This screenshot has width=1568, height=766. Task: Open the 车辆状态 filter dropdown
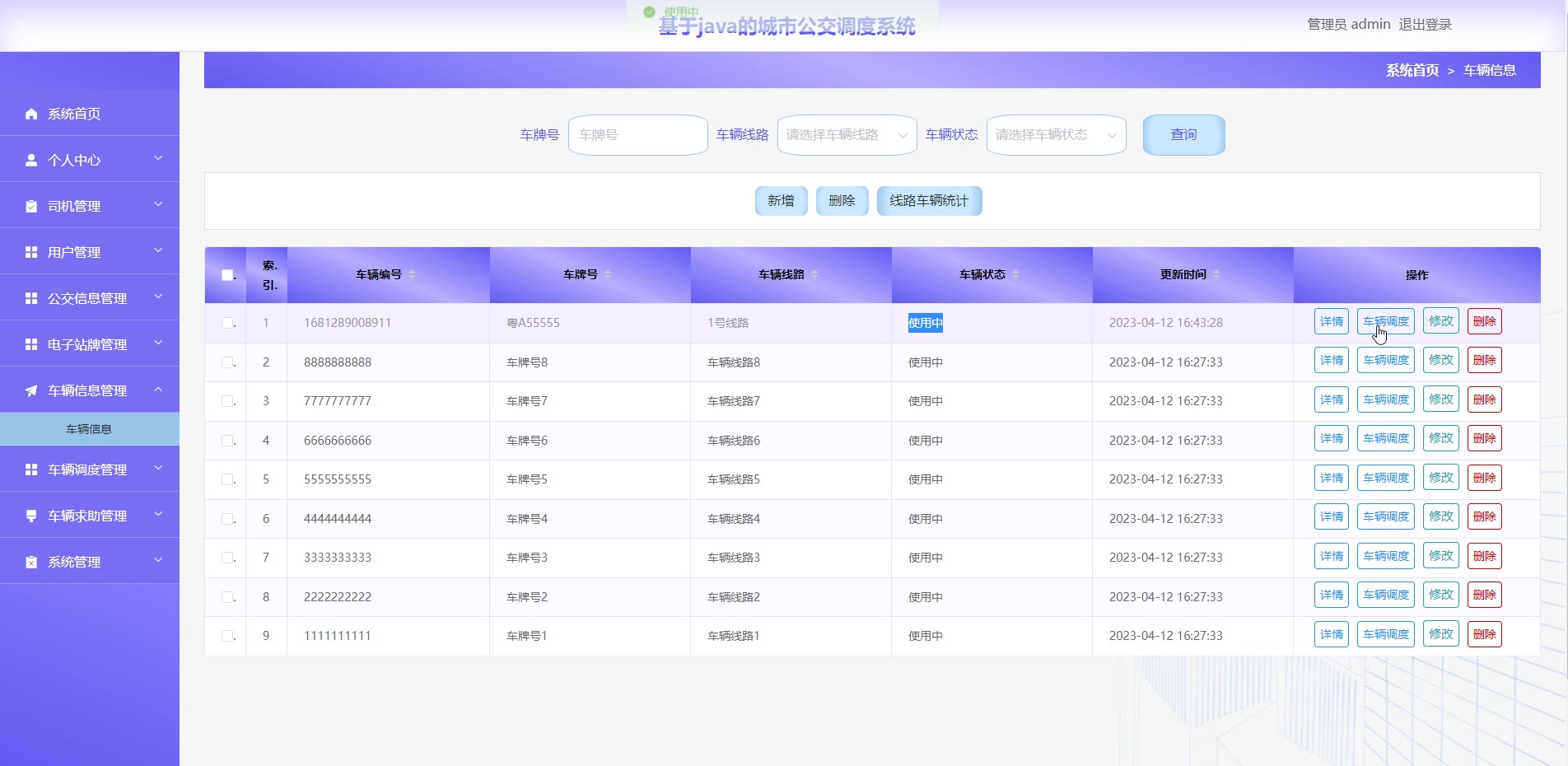[1056, 135]
